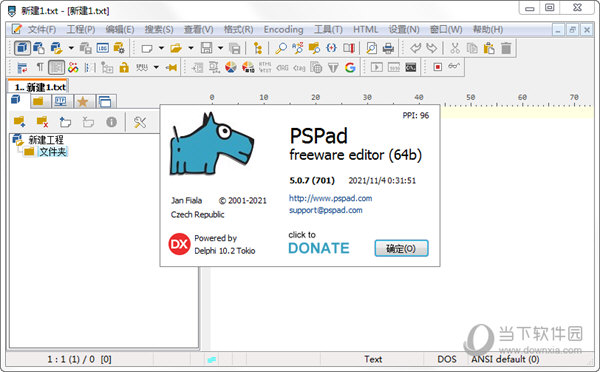Toggle the line numbers button
Image resolution: width=600 pixels, height=372 pixels.
(x=57, y=67)
